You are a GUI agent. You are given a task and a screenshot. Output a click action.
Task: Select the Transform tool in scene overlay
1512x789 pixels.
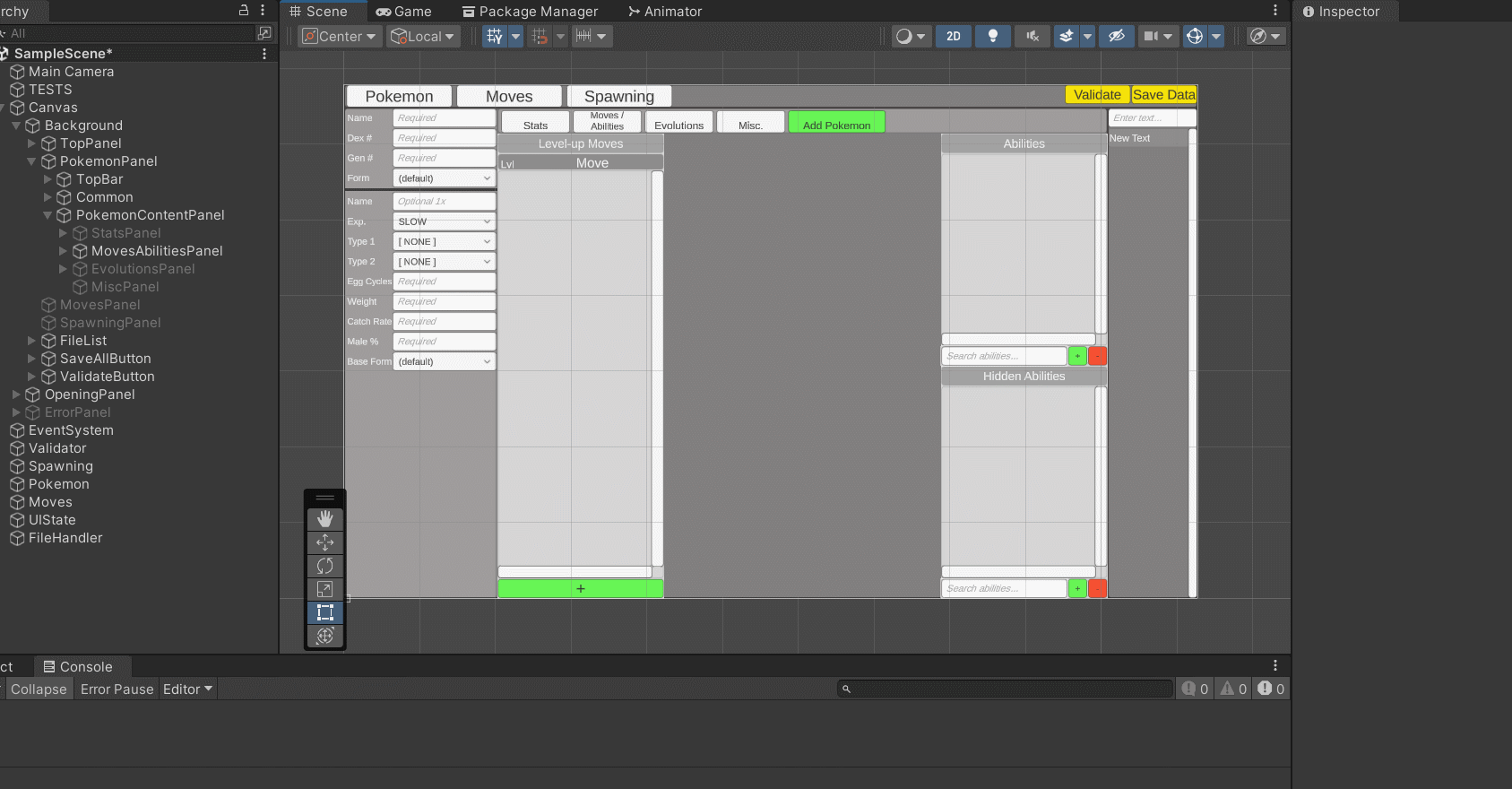pyautogui.click(x=324, y=636)
